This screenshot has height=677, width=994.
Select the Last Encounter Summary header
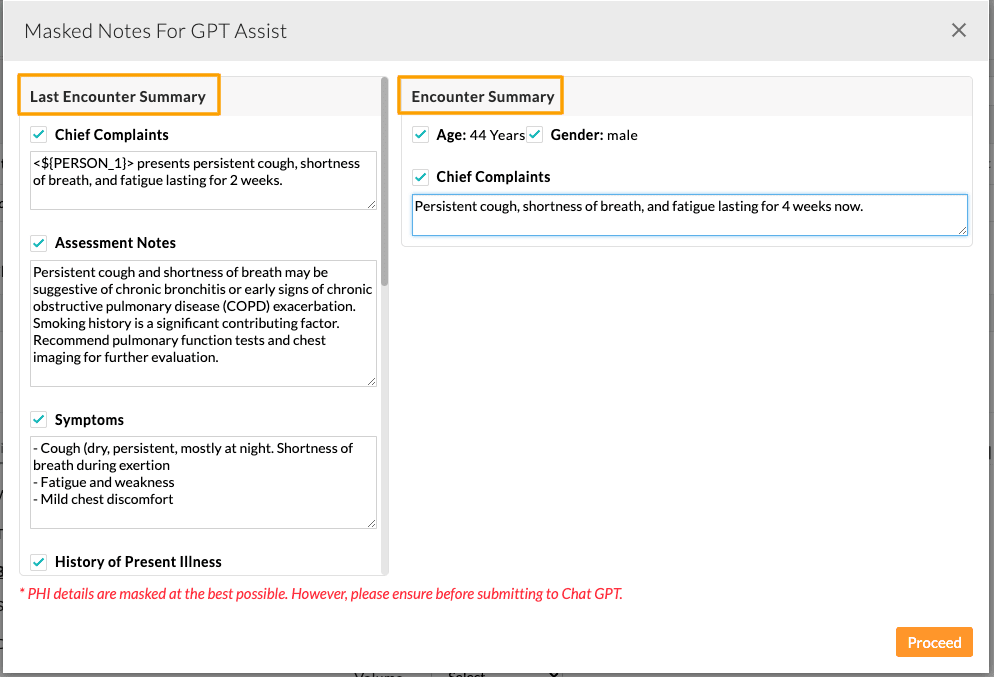pos(118,95)
